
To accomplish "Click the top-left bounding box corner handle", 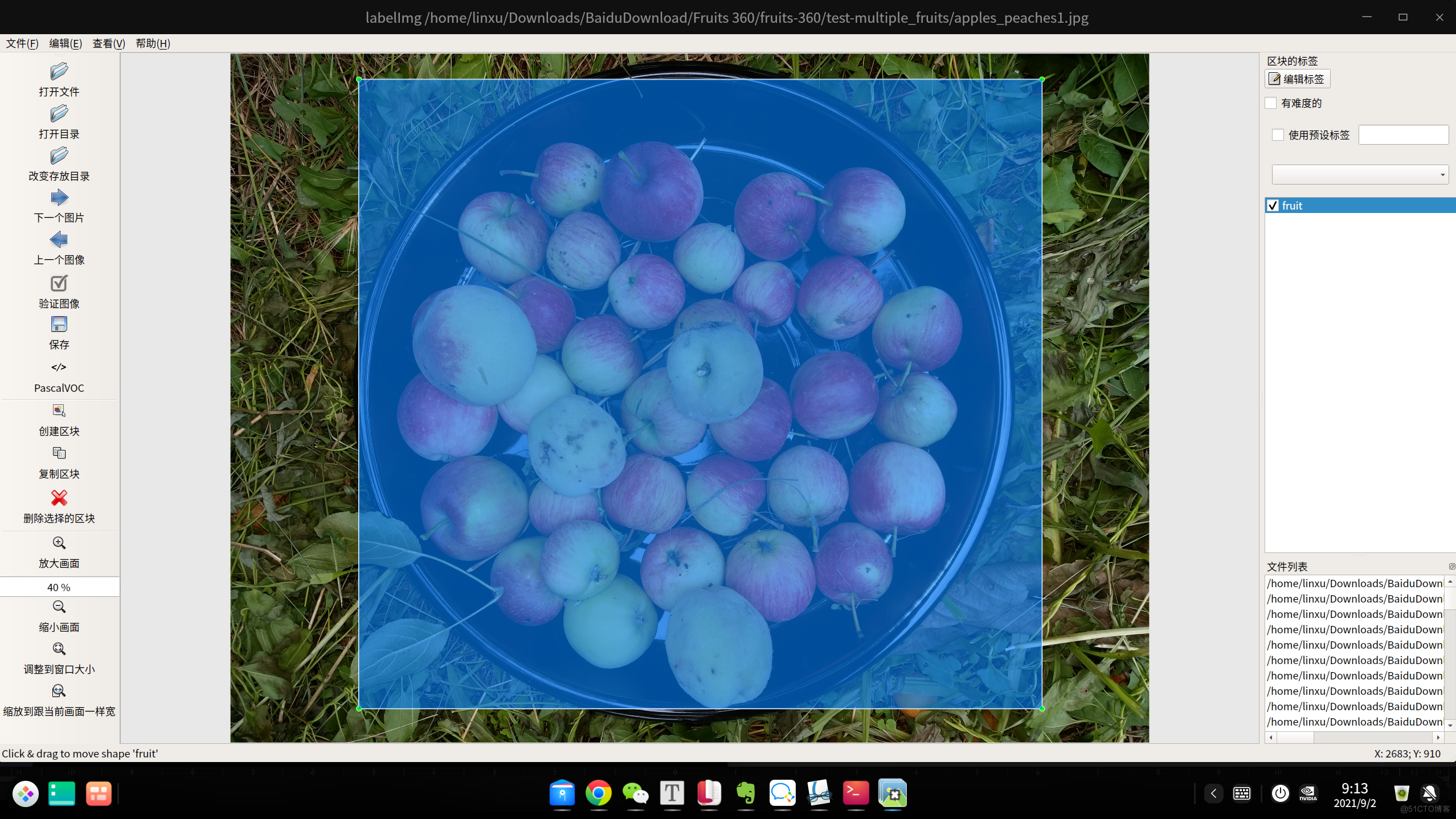I will (x=358, y=79).
